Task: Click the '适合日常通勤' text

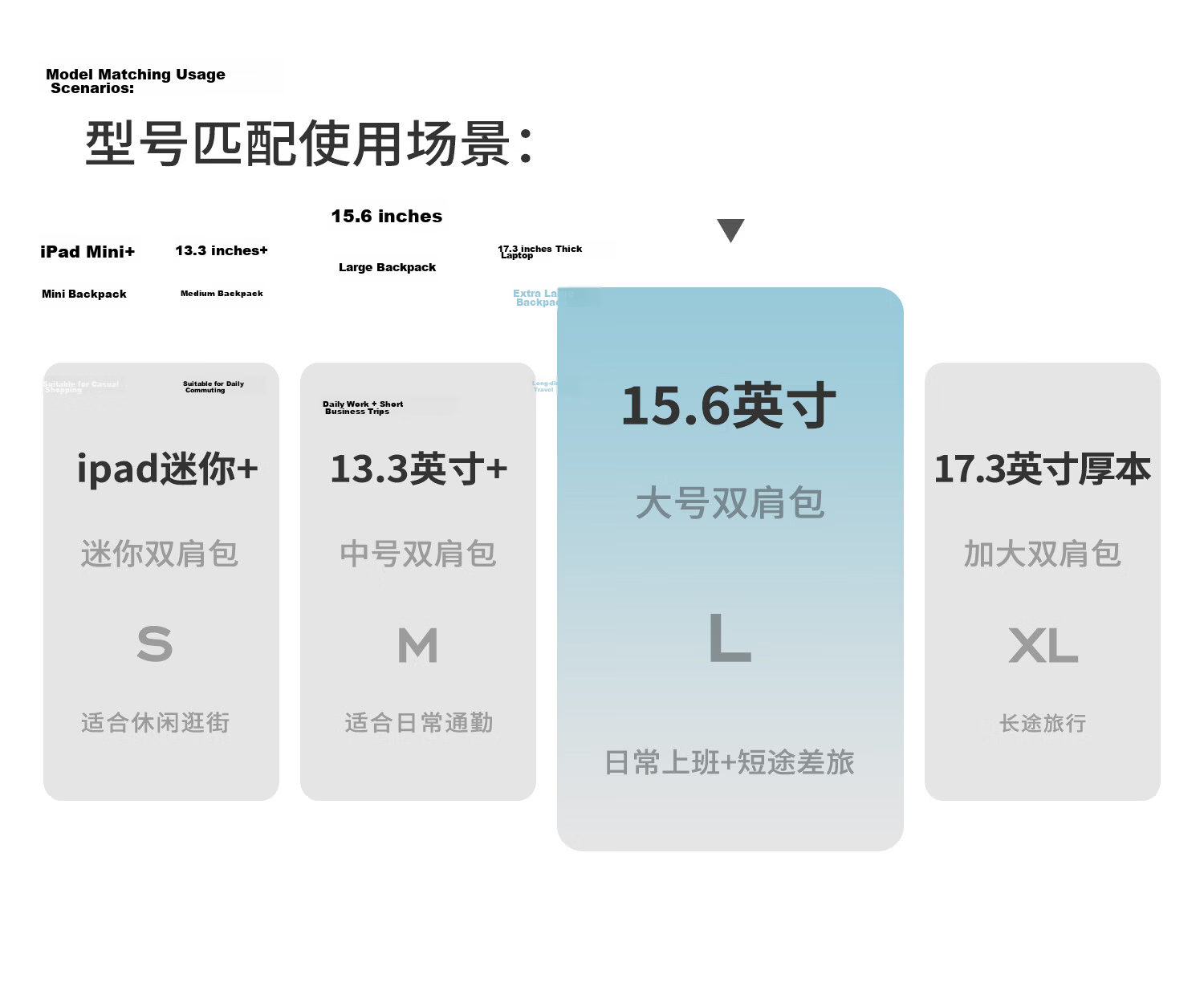Action: click(418, 723)
